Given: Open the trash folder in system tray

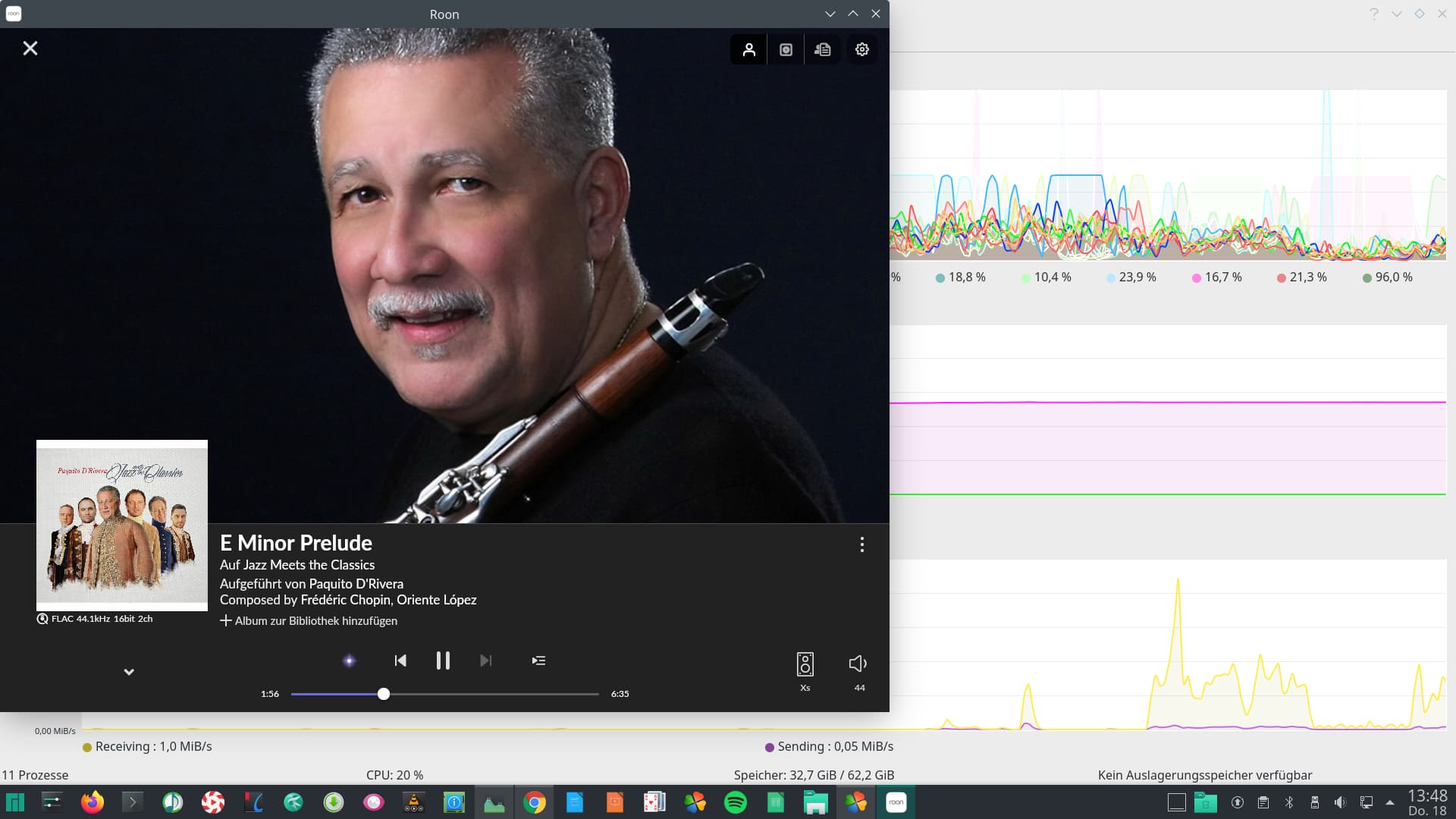Looking at the screenshot, I should (x=1206, y=802).
